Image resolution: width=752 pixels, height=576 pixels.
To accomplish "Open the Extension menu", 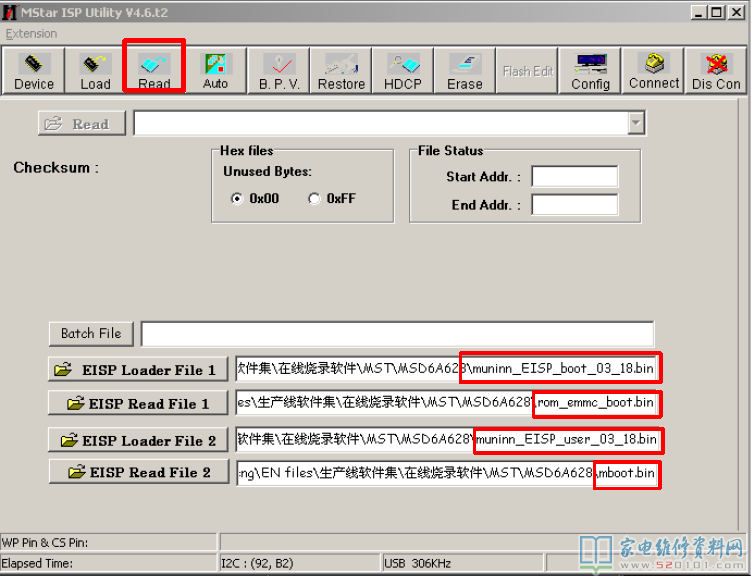I will tap(31, 33).
